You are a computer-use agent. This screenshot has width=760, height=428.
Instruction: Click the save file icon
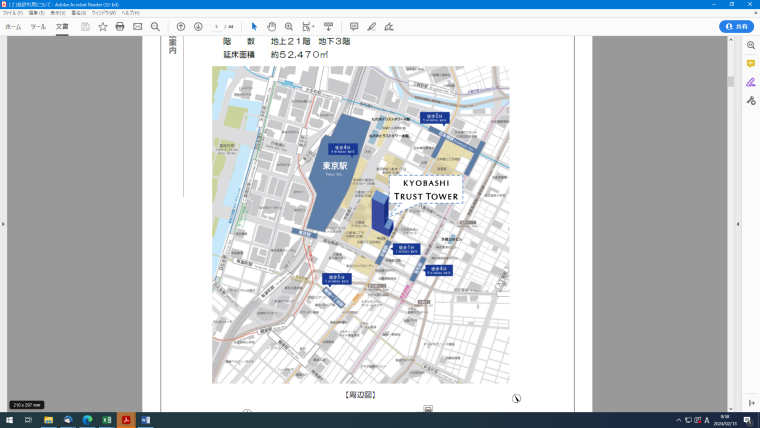coord(85,27)
